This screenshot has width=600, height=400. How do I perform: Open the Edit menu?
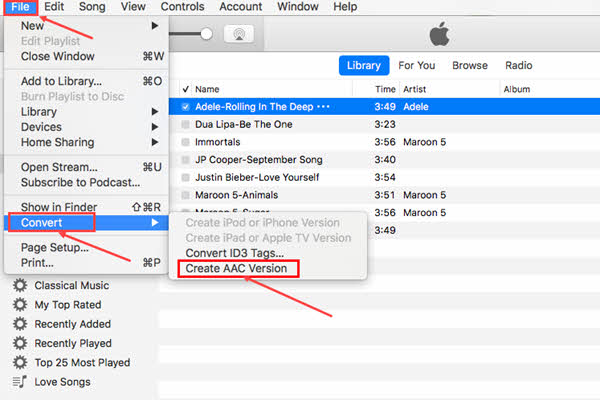click(54, 7)
